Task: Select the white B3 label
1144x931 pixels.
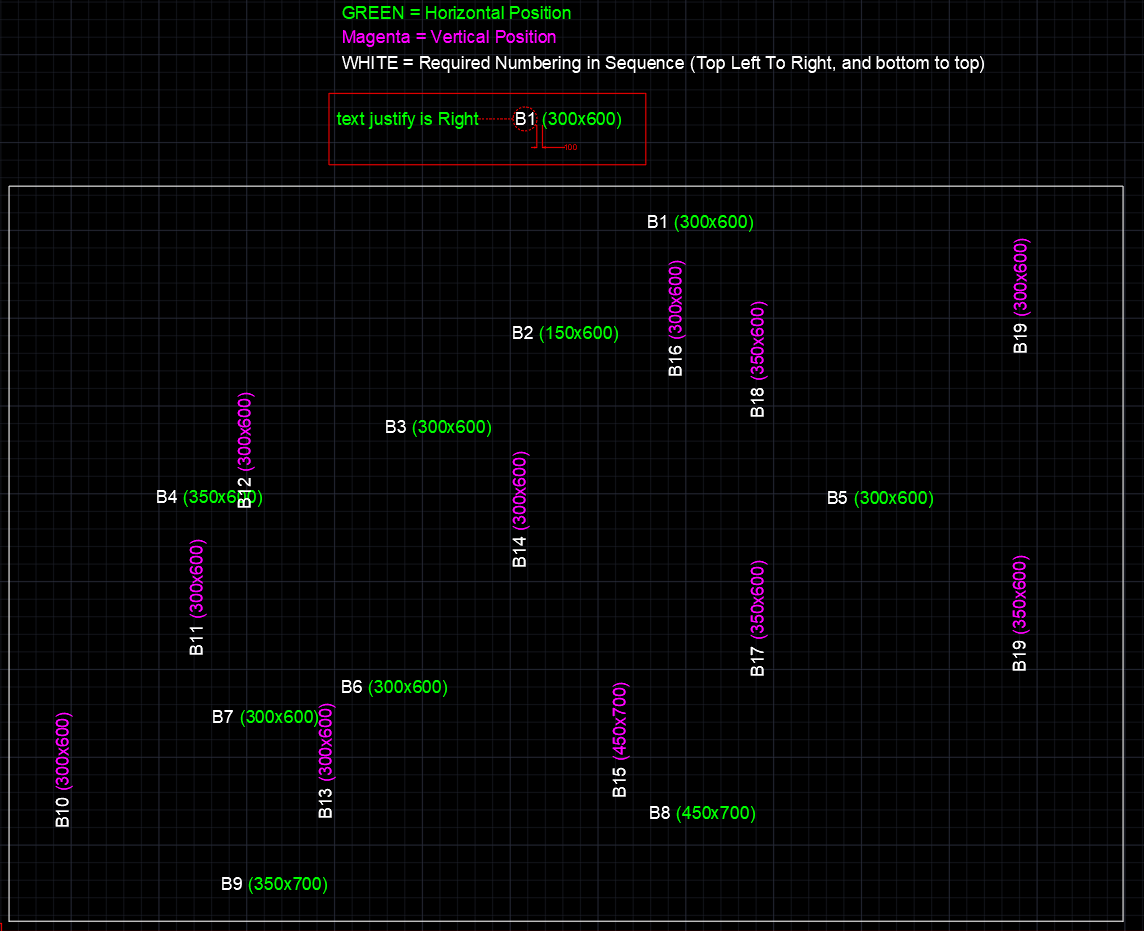Action: pyautogui.click(x=395, y=427)
